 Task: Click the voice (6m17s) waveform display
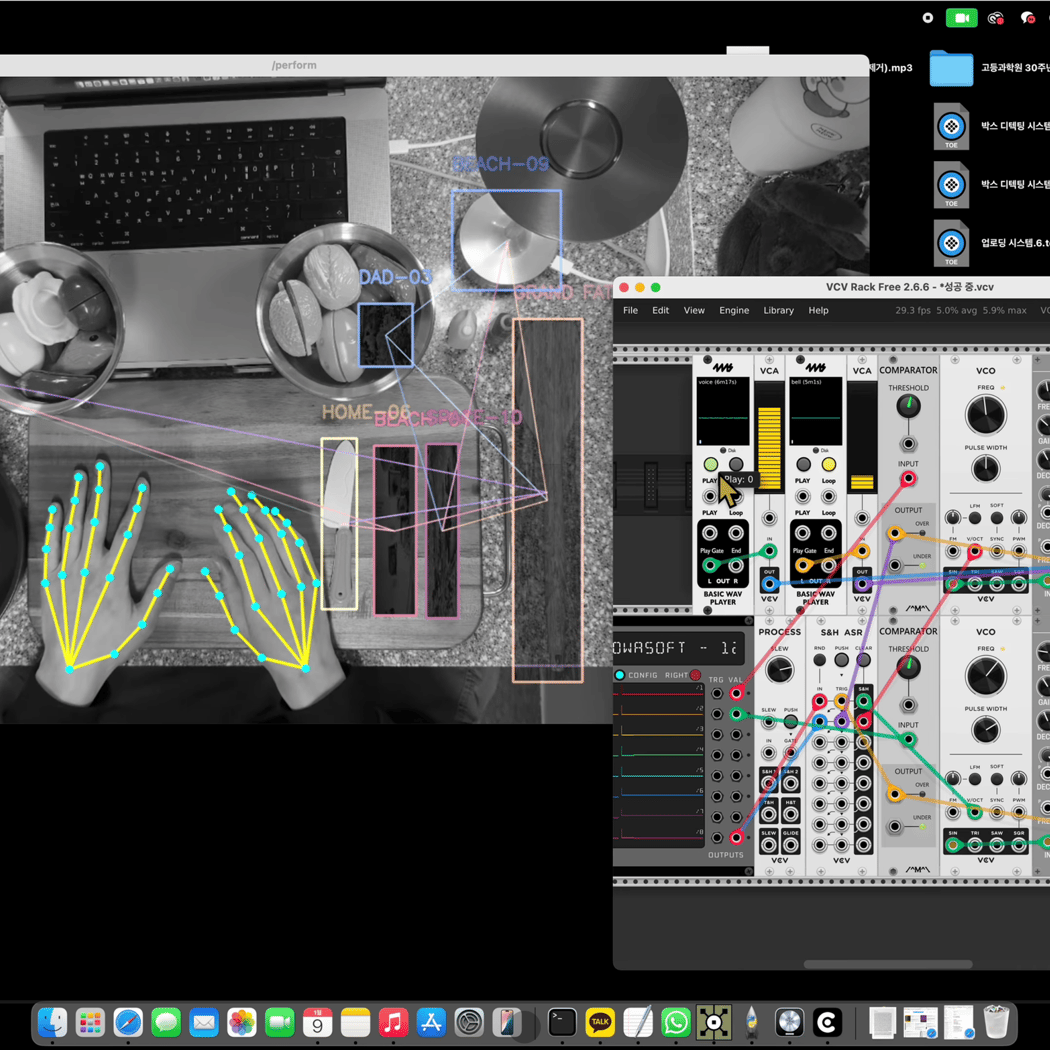723,411
